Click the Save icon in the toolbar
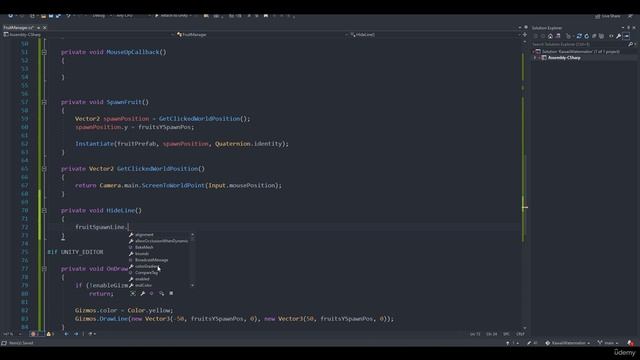This screenshot has height=360, width=640. tap(51, 16)
